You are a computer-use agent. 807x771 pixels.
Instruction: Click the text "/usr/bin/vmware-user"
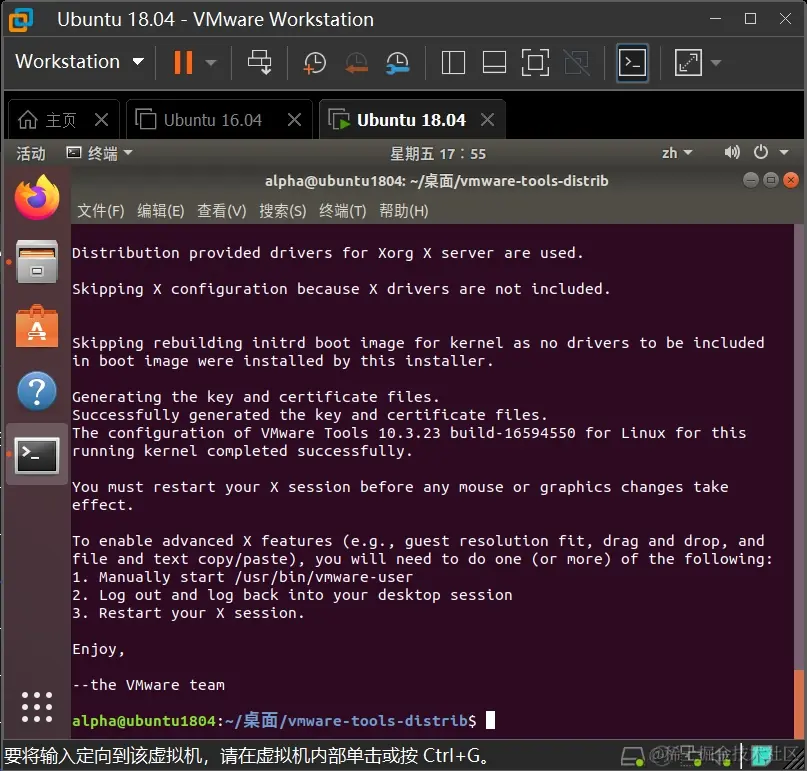pyautogui.click(x=324, y=576)
